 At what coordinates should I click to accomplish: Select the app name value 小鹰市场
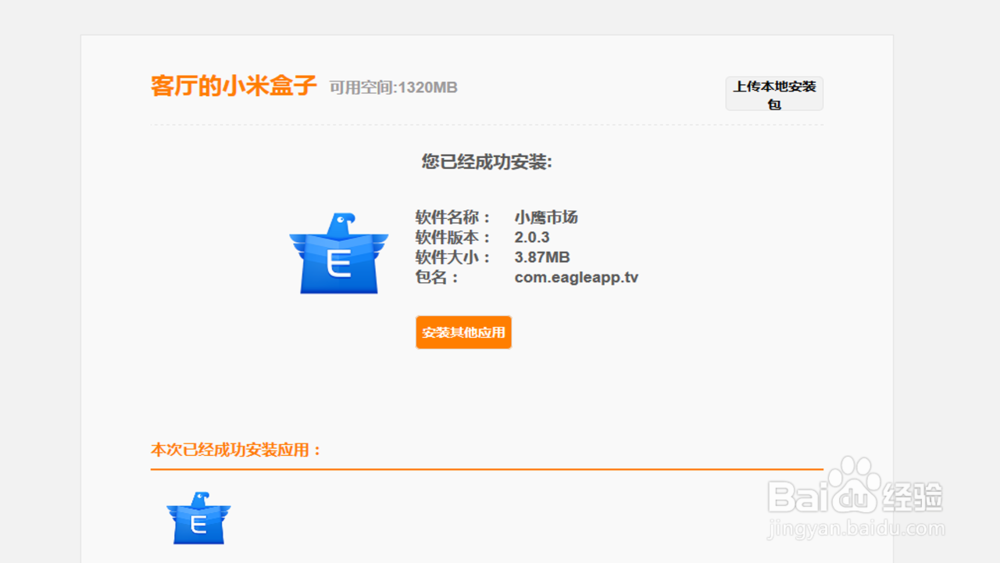[x=546, y=217]
